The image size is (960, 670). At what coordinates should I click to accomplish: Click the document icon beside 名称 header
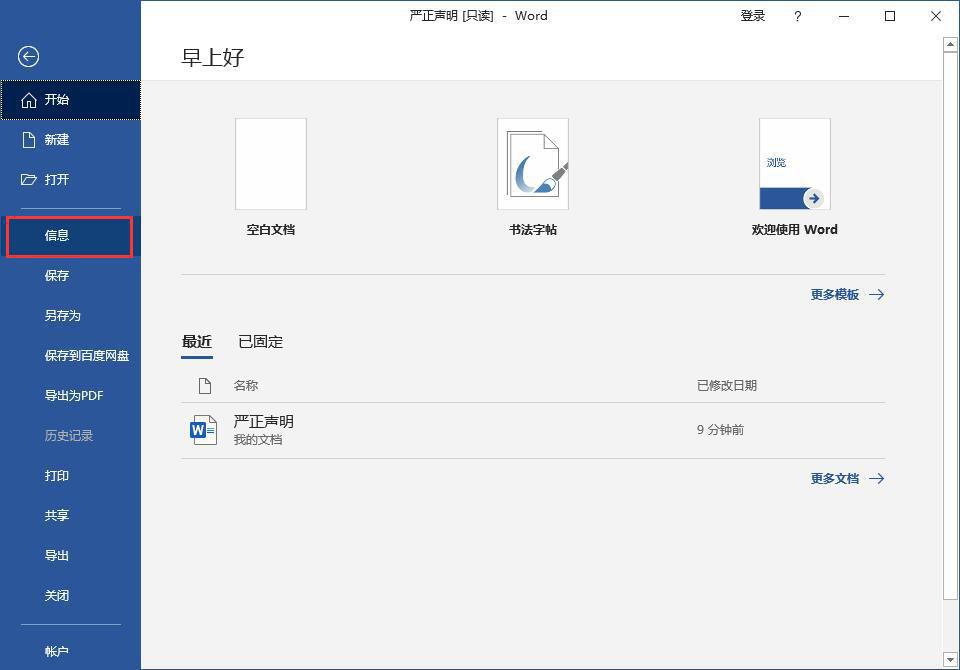205,385
